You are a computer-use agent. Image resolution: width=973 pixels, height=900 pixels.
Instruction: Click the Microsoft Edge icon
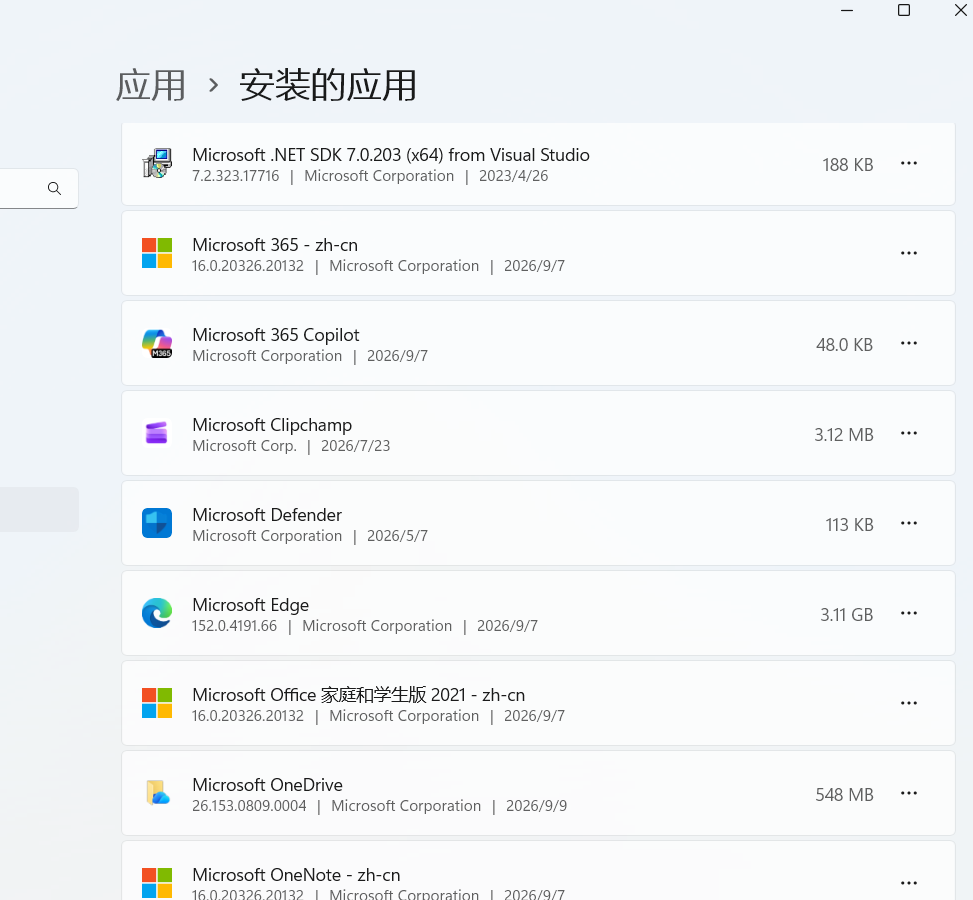tap(157, 613)
